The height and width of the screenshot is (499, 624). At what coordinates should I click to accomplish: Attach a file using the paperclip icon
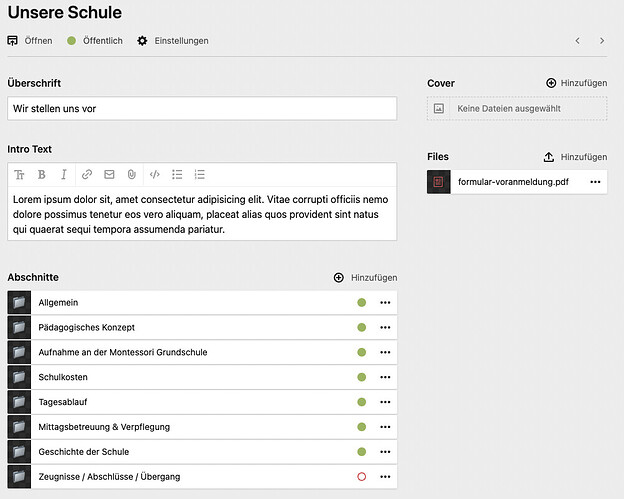tap(131, 174)
